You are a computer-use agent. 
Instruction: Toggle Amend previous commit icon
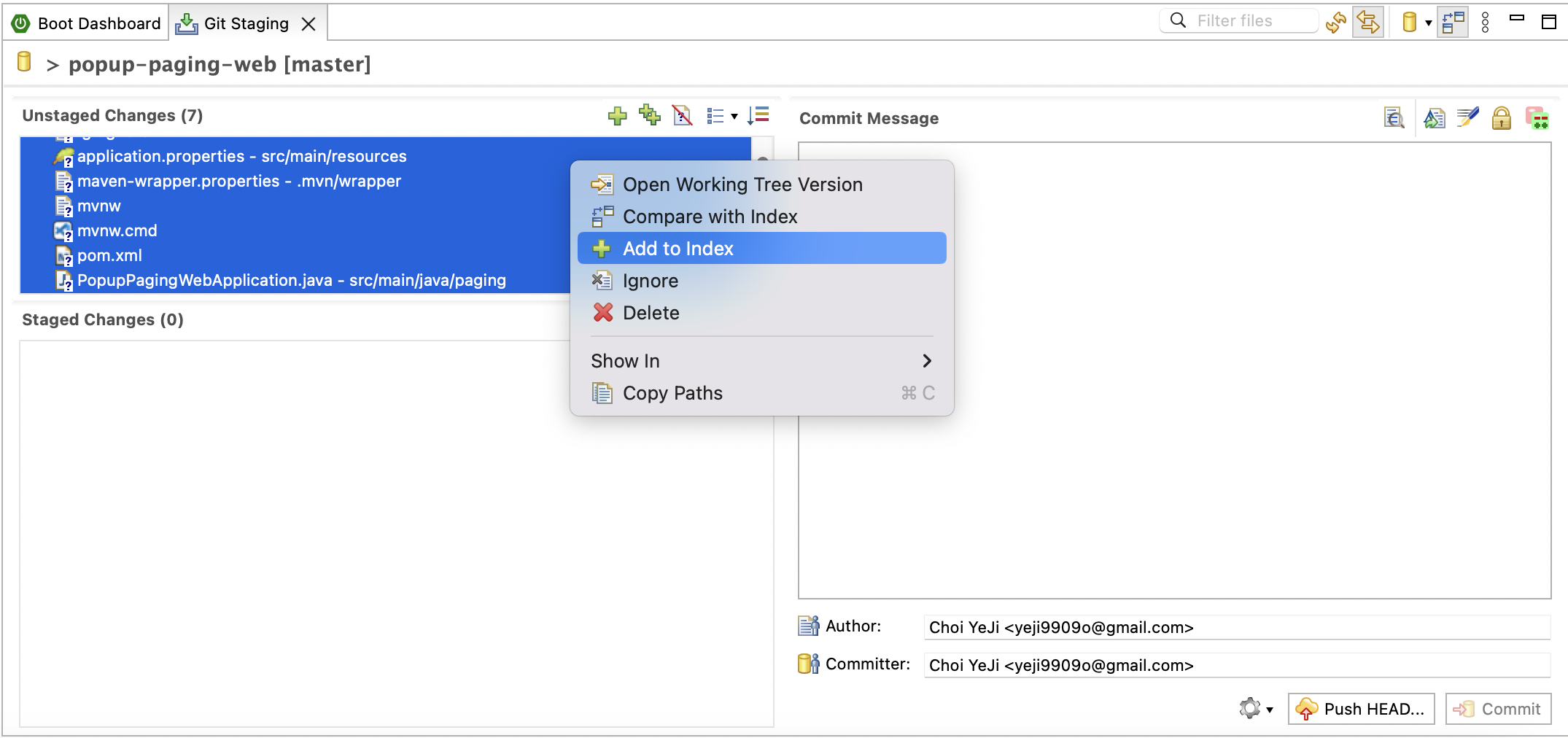(1434, 117)
